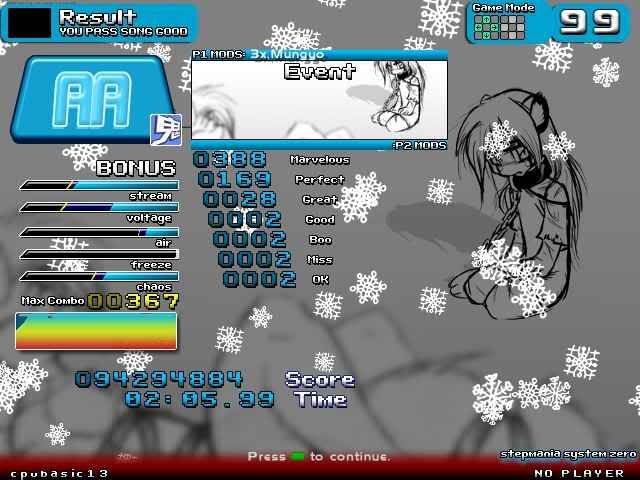Click the 99 countdown timer
Screen dimensions: 640x480
[590, 22]
